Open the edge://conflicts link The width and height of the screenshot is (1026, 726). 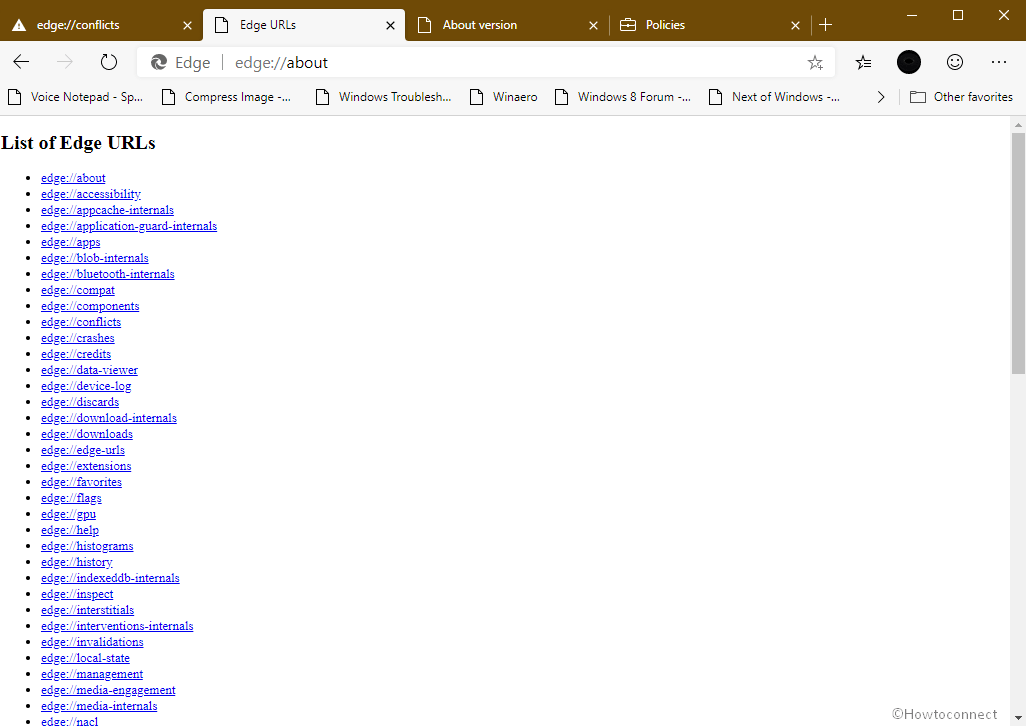81,322
